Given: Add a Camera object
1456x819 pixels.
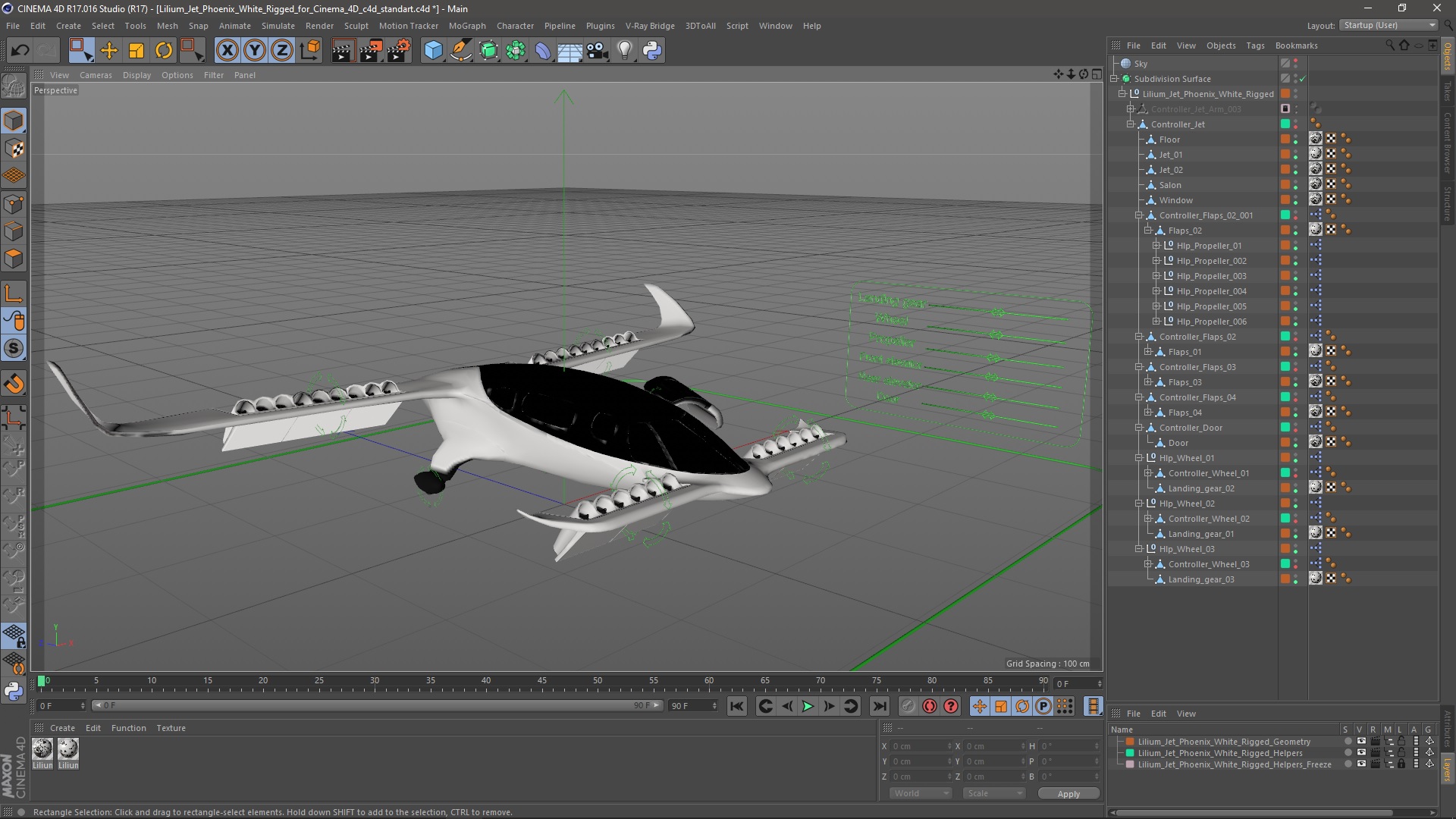Looking at the screenshot, I should click(x=598, y=51).
